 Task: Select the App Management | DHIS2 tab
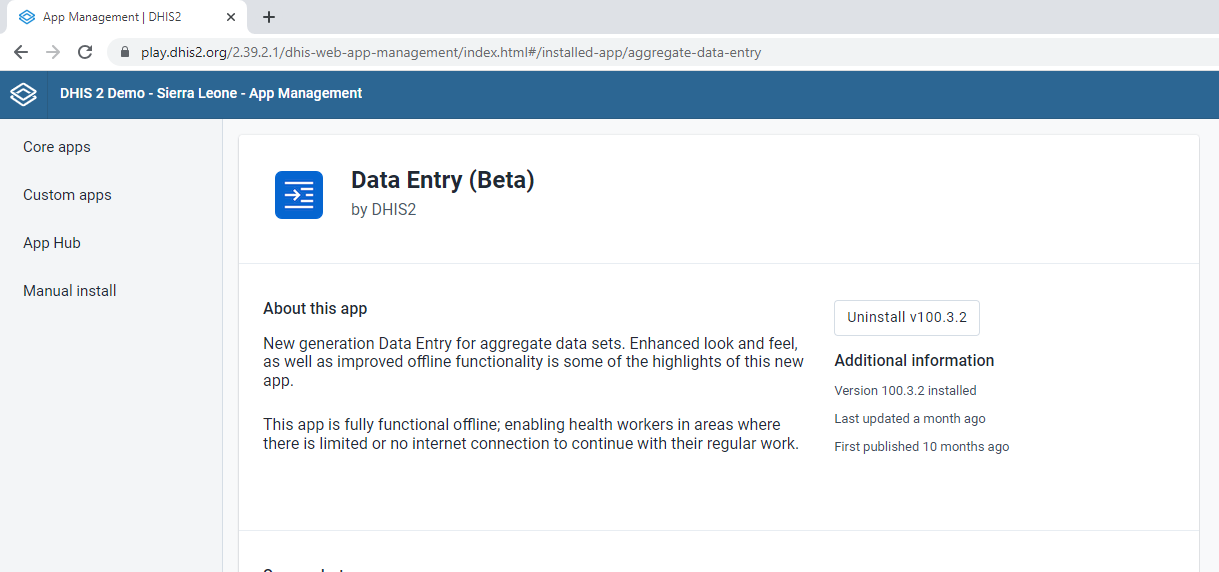[126, 17]
